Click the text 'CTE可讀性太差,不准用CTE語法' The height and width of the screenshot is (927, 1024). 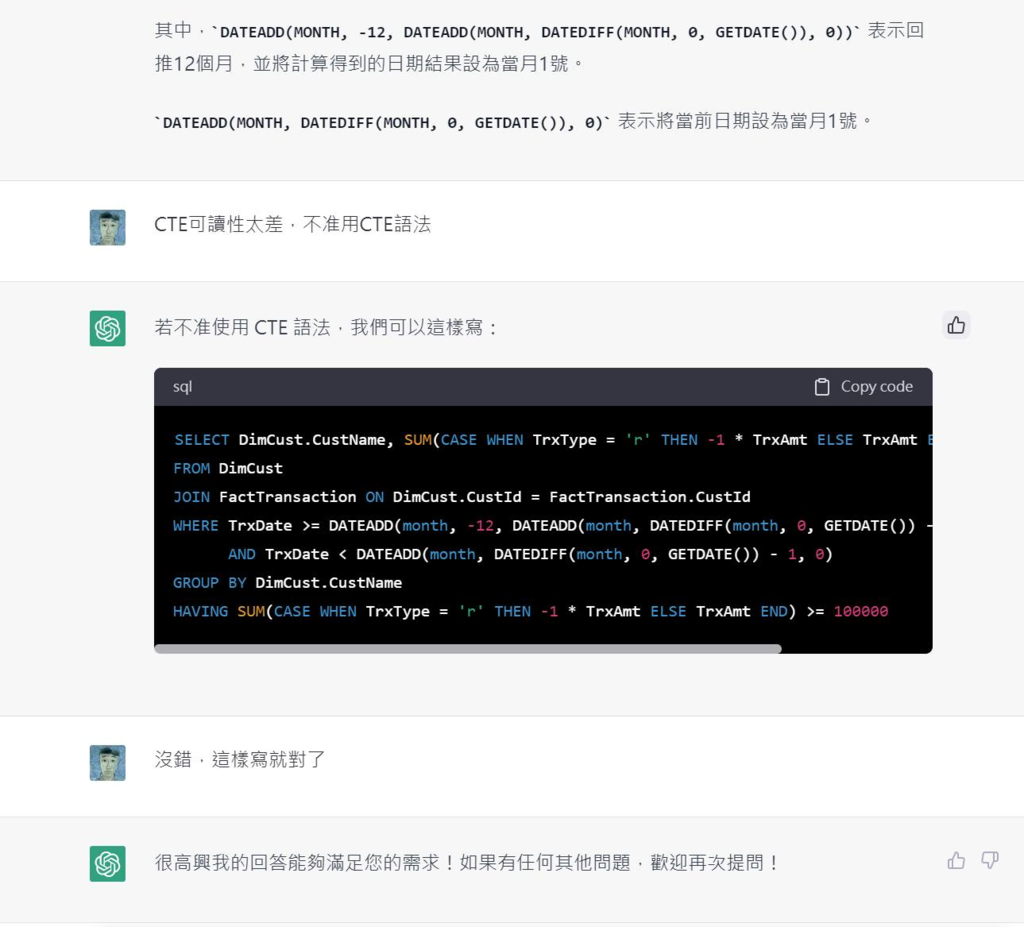(x=293, y=225)
